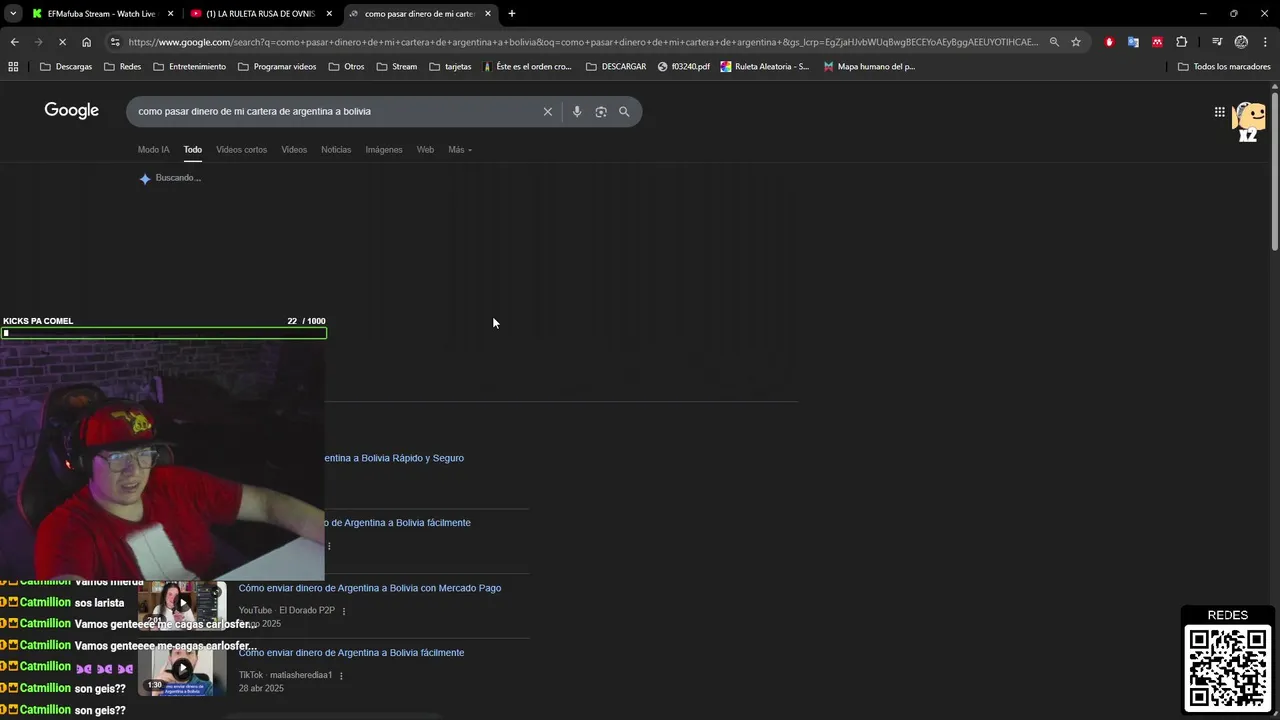Open options for the El Dorado P2P result

(344, 611)
